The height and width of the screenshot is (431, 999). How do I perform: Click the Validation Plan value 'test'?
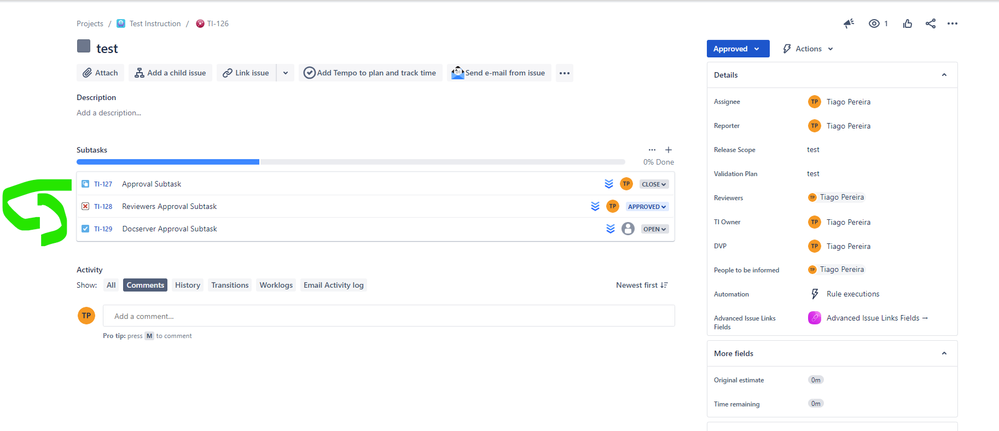(813, 173)
